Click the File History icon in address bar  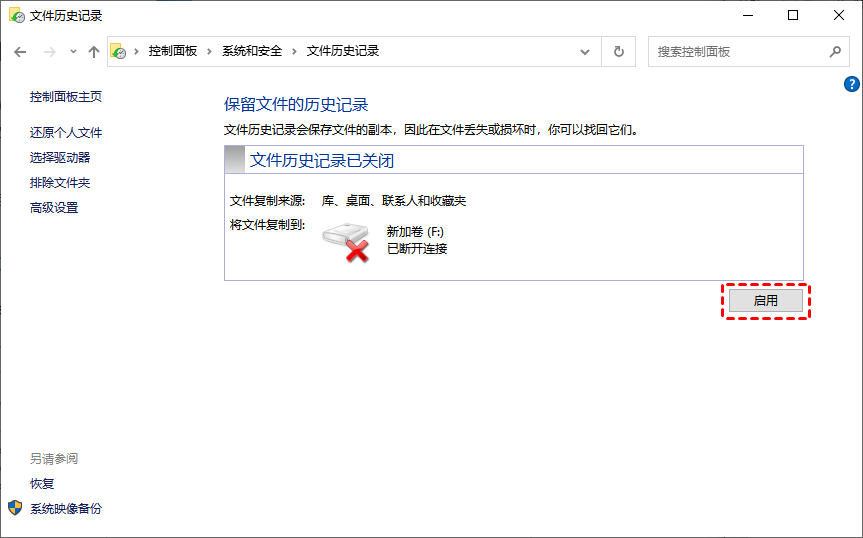118,52
